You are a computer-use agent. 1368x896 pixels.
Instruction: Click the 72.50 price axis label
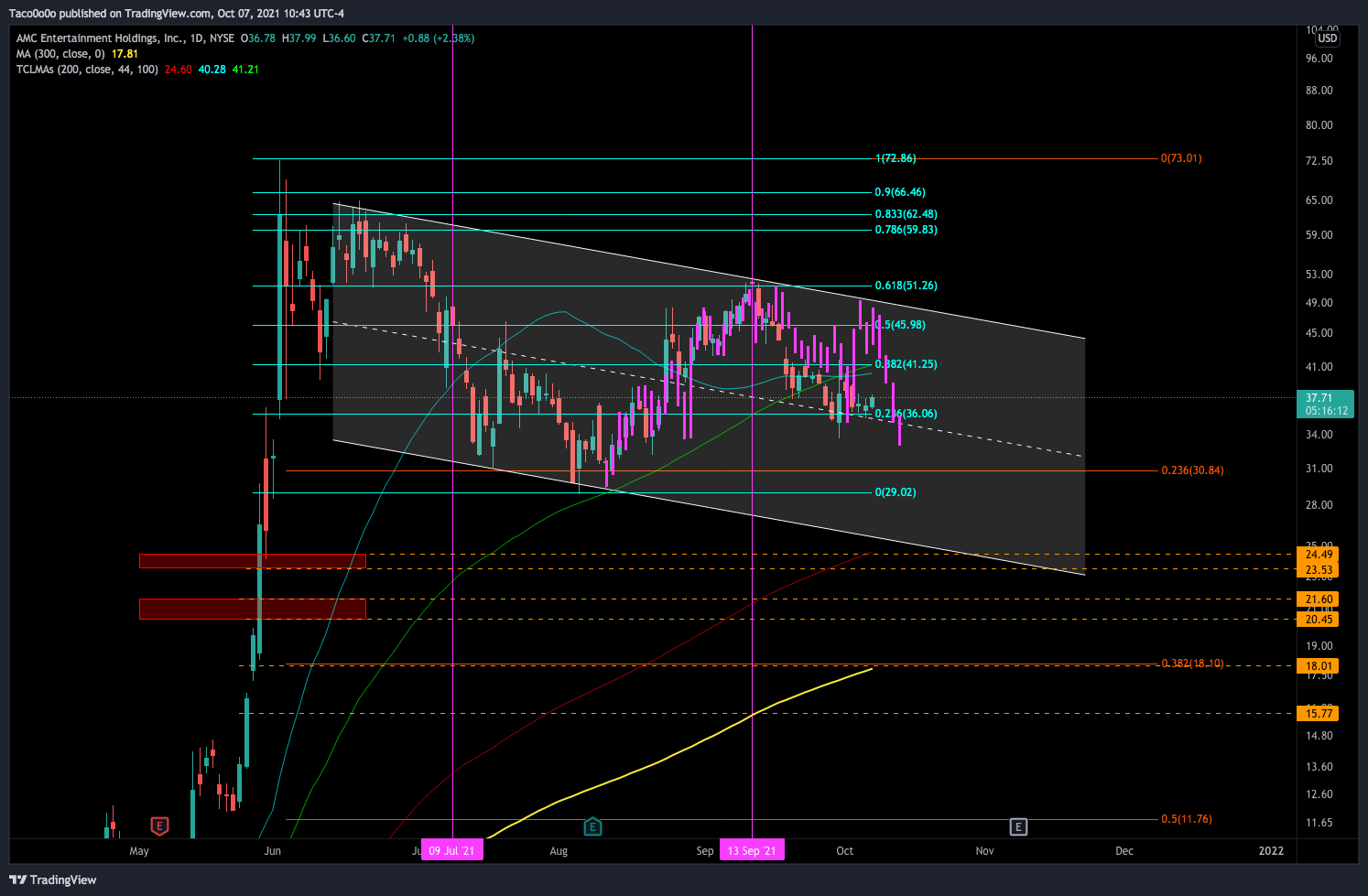point(1319,161)
